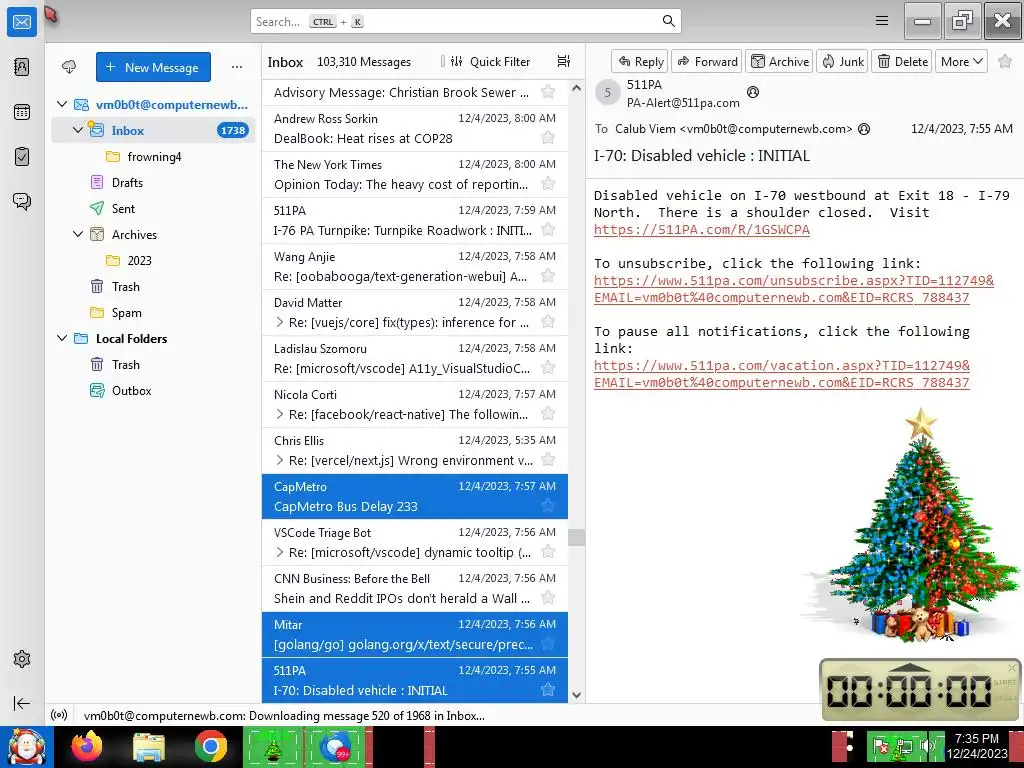1024x768 pixels.
Task: Select the frowning4 folder
Action: coord(153,156)
